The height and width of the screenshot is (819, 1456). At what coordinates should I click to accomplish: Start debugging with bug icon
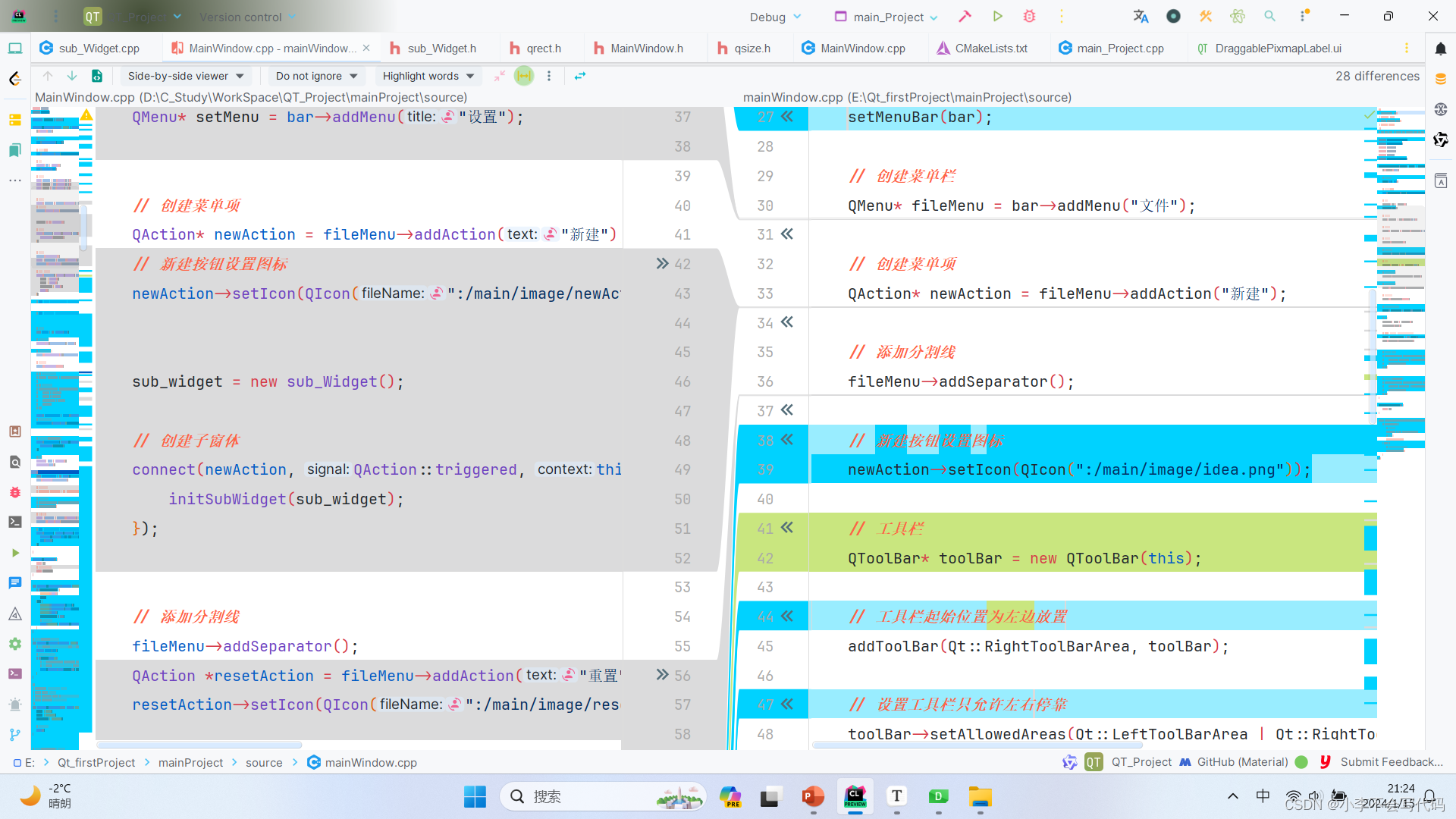(1029, 17)
